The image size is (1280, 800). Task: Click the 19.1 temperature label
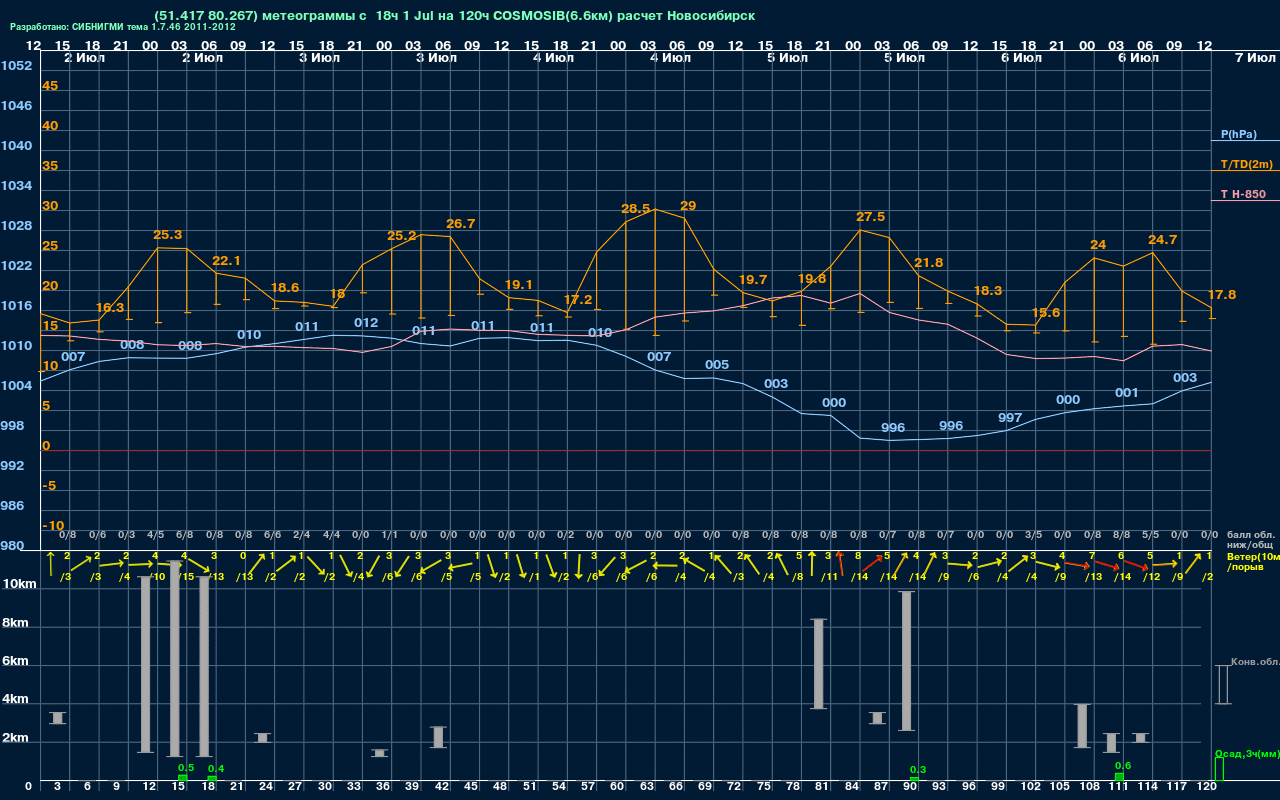(x=519, y=285)
